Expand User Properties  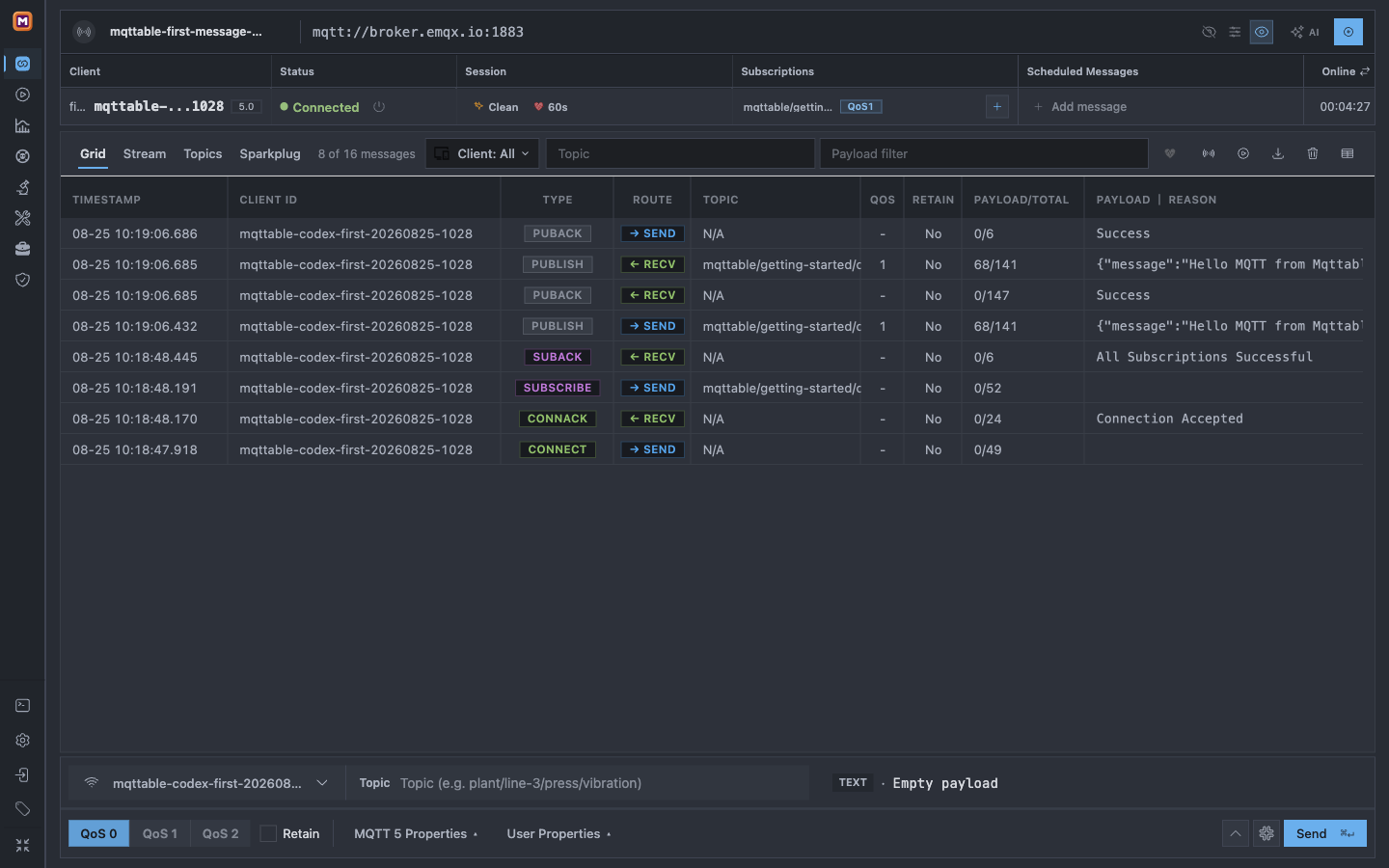(x=558, y=833)
